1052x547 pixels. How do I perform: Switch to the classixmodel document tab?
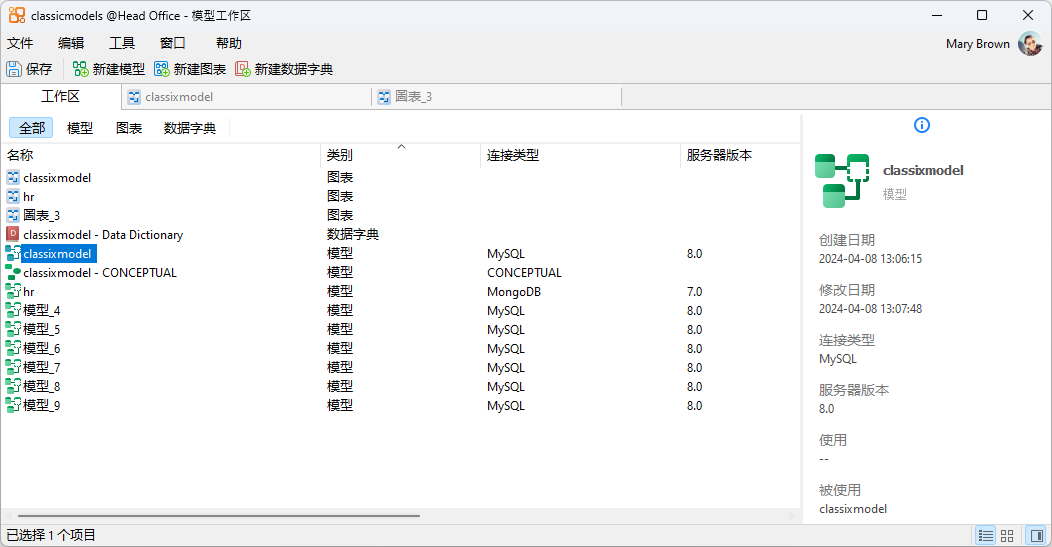pyautogui.click(x=246, y=97)
